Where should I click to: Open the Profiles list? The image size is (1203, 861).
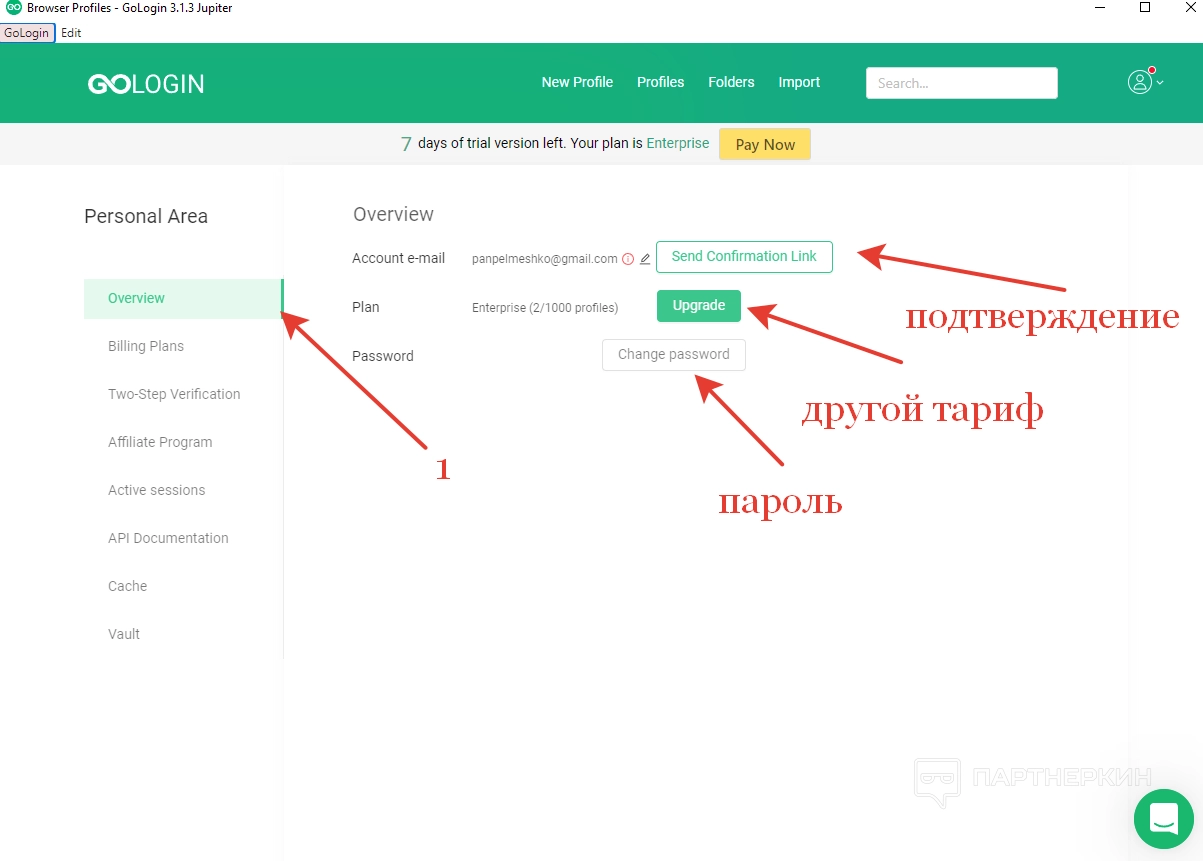(x=660, y=82)
